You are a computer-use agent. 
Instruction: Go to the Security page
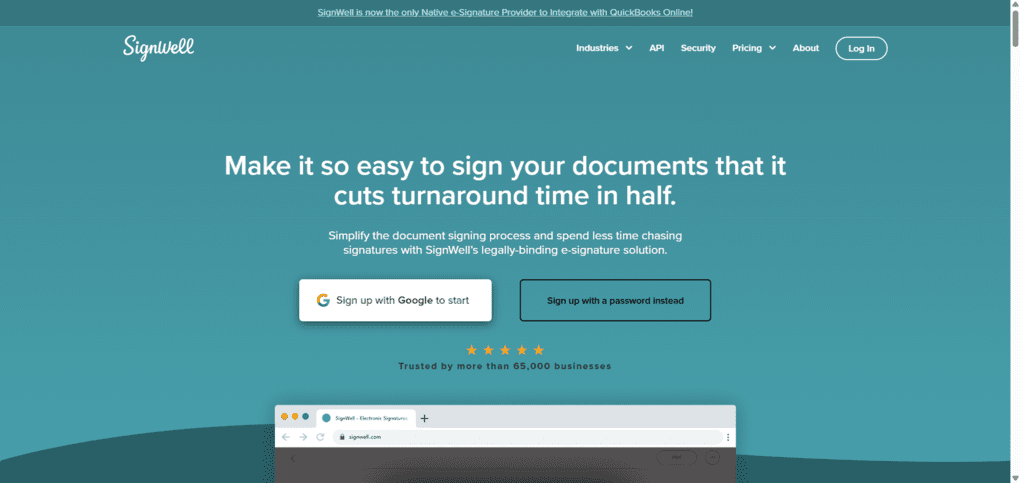click(x=698, y=48)
